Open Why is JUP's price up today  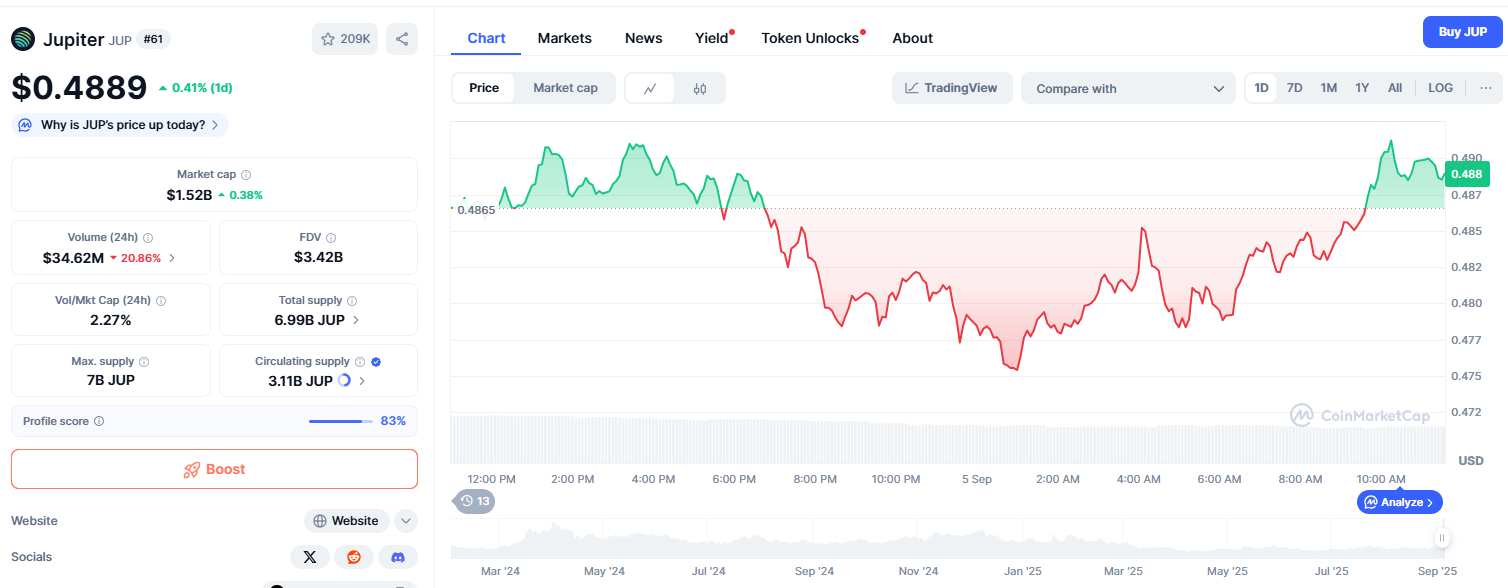[x=120, y=125]
